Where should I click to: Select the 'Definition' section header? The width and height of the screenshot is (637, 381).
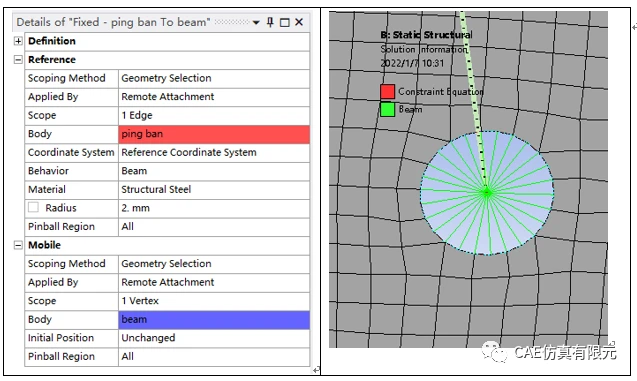coord(52,41)
